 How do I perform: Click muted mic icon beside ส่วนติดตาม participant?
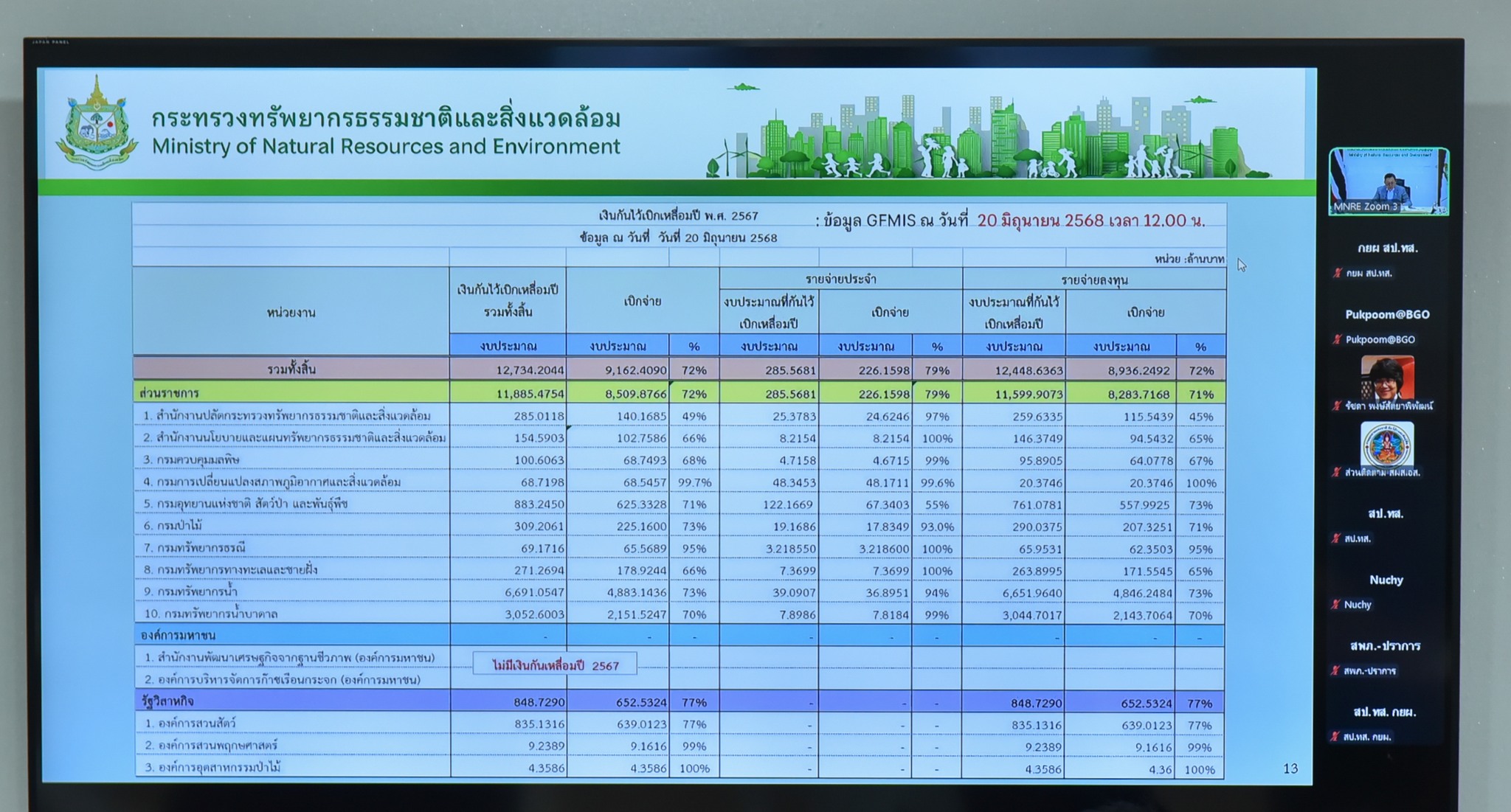(x=1337, y=472)
